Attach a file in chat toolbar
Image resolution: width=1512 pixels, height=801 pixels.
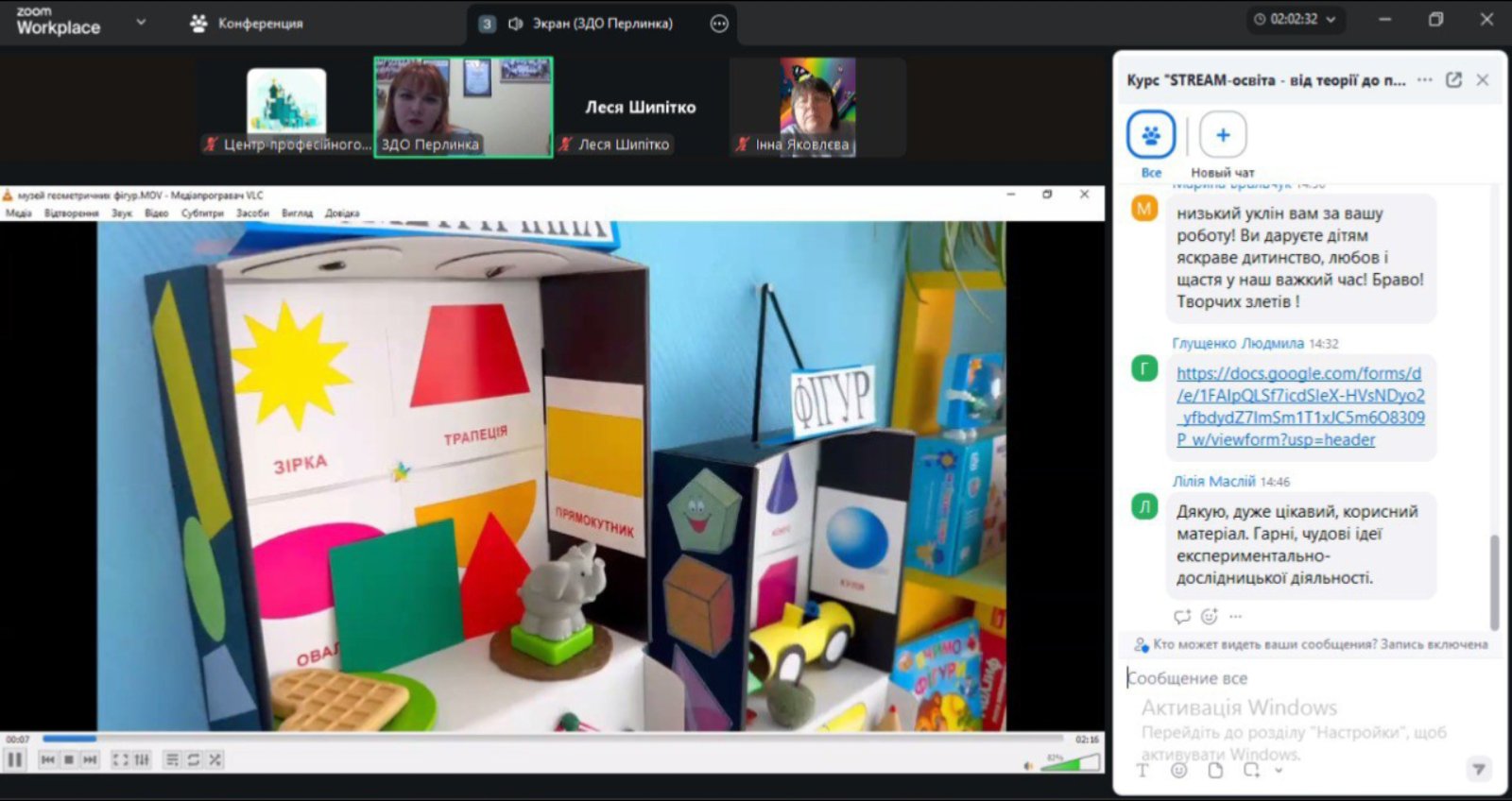click(1215, 770)
